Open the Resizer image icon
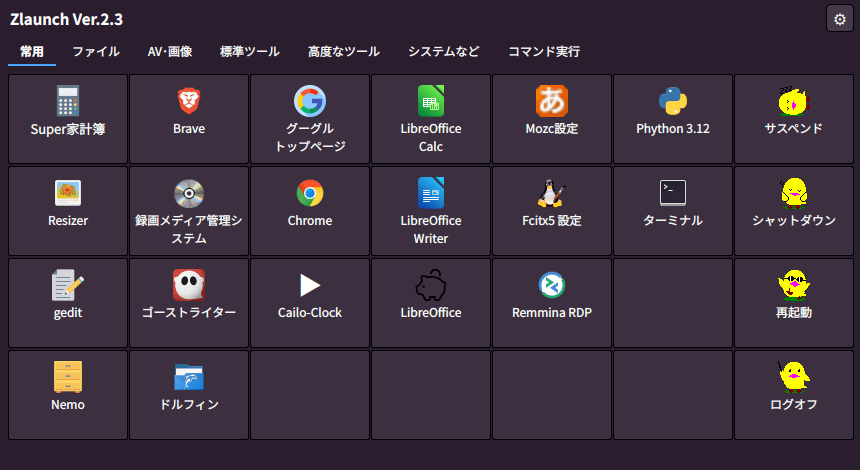The width and height of the screenshot is (860, 470). [68, 193]
